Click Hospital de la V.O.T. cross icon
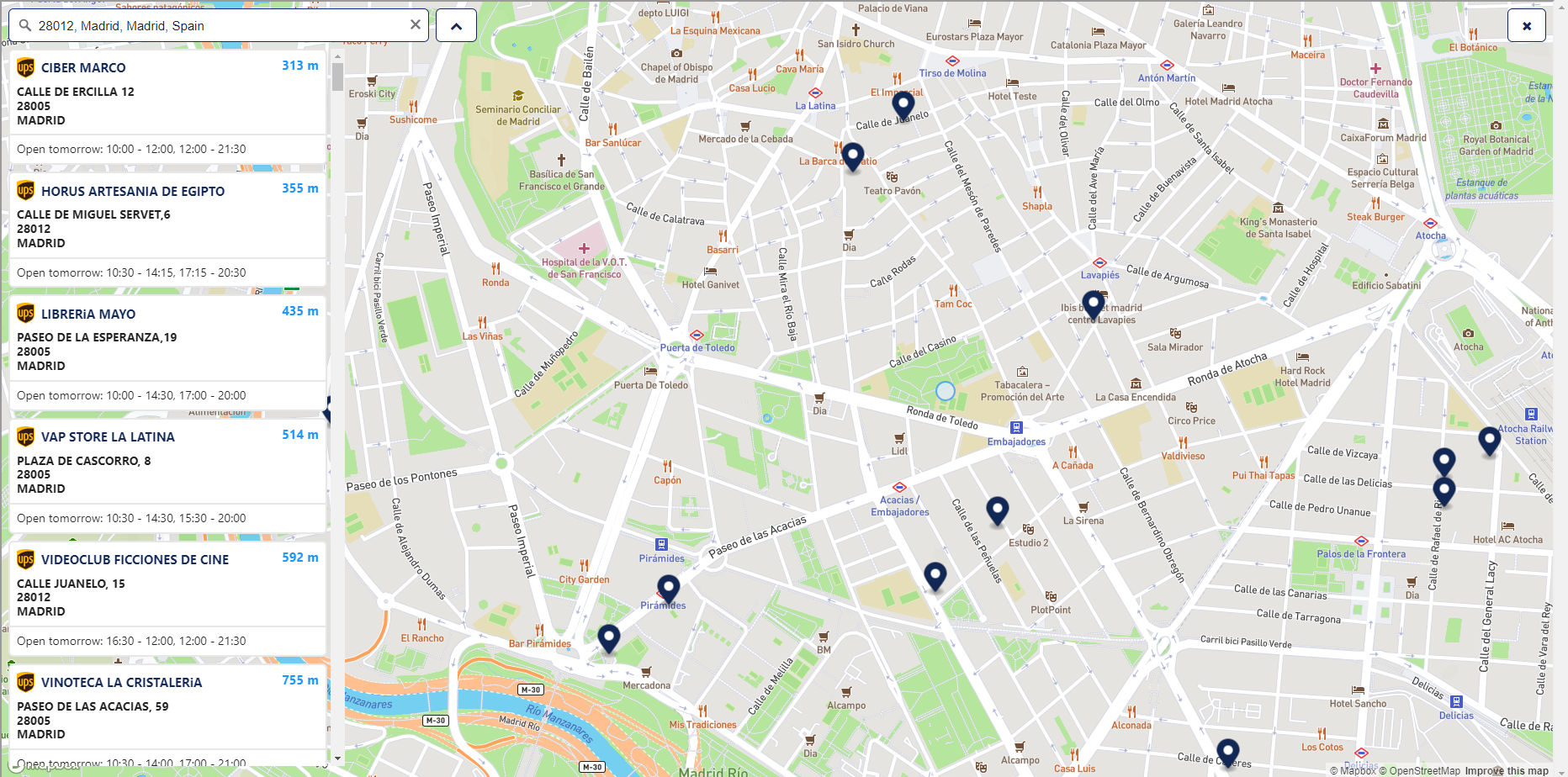 (584, 248)
